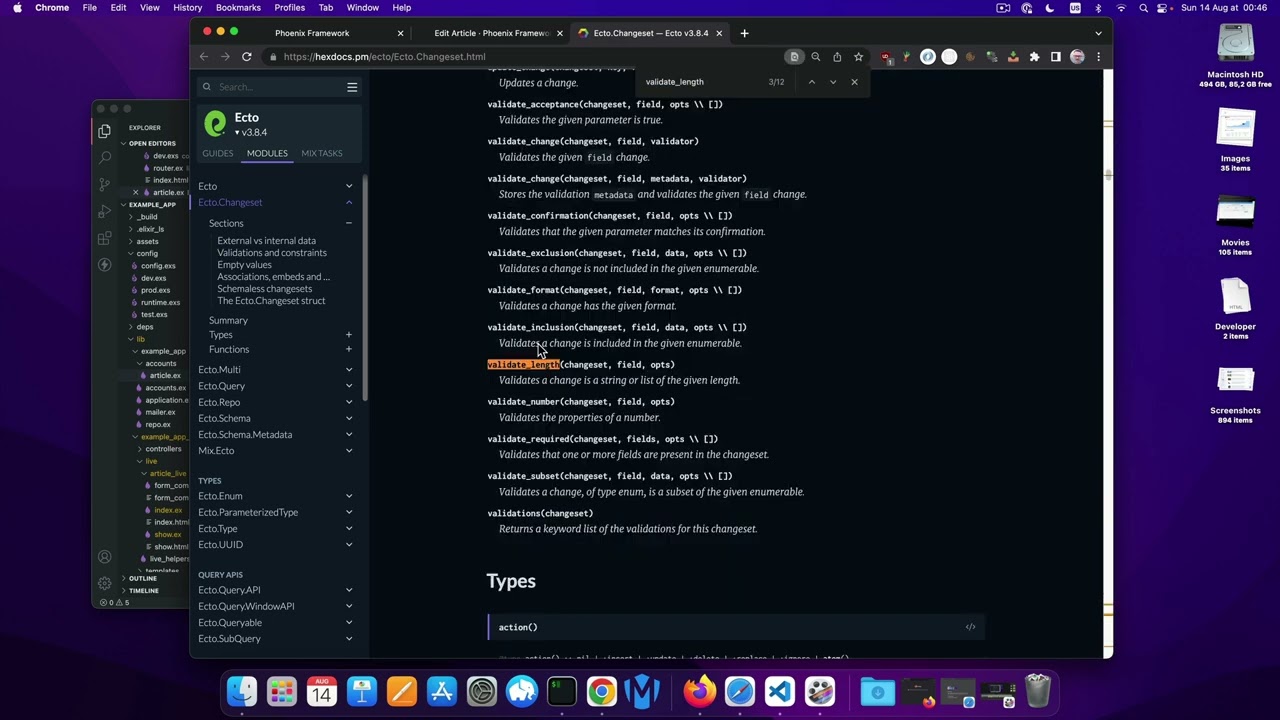Launch Visual Studio Code from the Dock

pyautogui.click(x=780, y=691)
